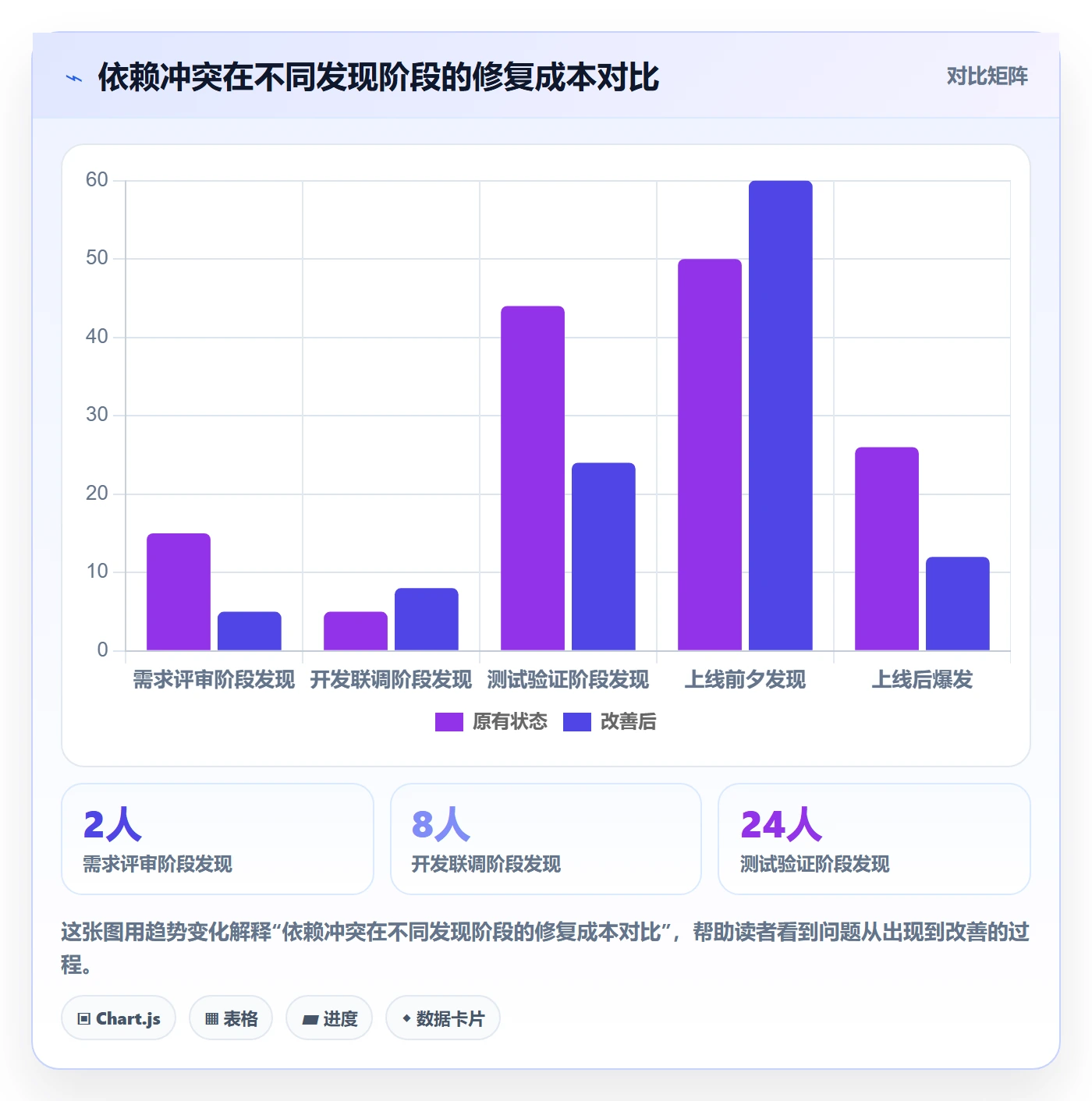Click the y-axis value 10
The width and height of the screenshot is (1092, 1101).
[x=97, y=572]
